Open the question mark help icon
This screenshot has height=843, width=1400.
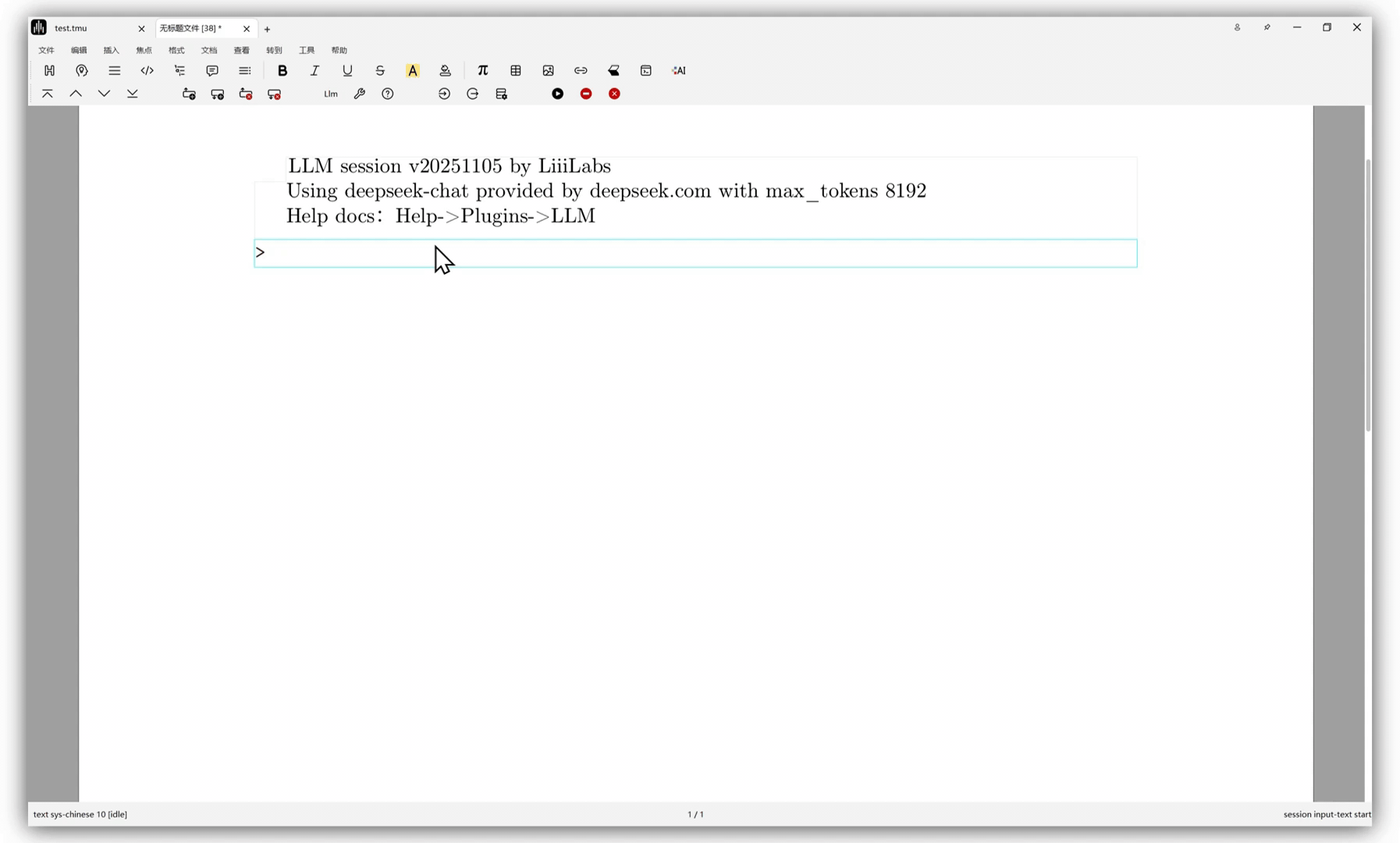388,94
